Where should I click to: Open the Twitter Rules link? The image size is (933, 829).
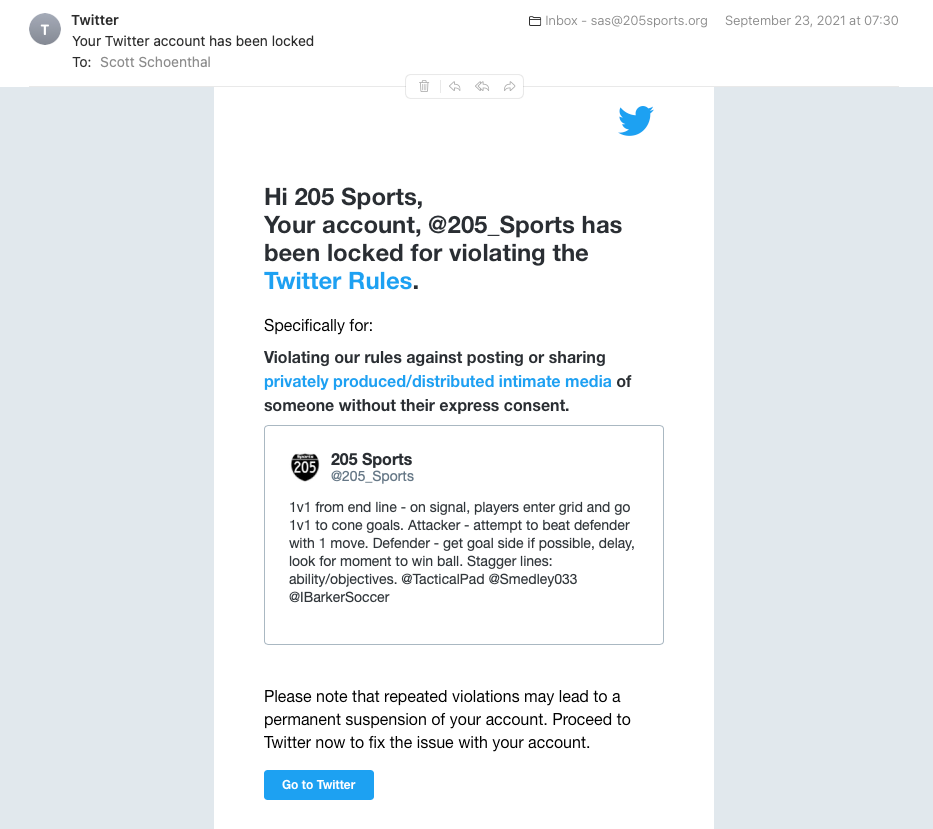pos(338,281)
